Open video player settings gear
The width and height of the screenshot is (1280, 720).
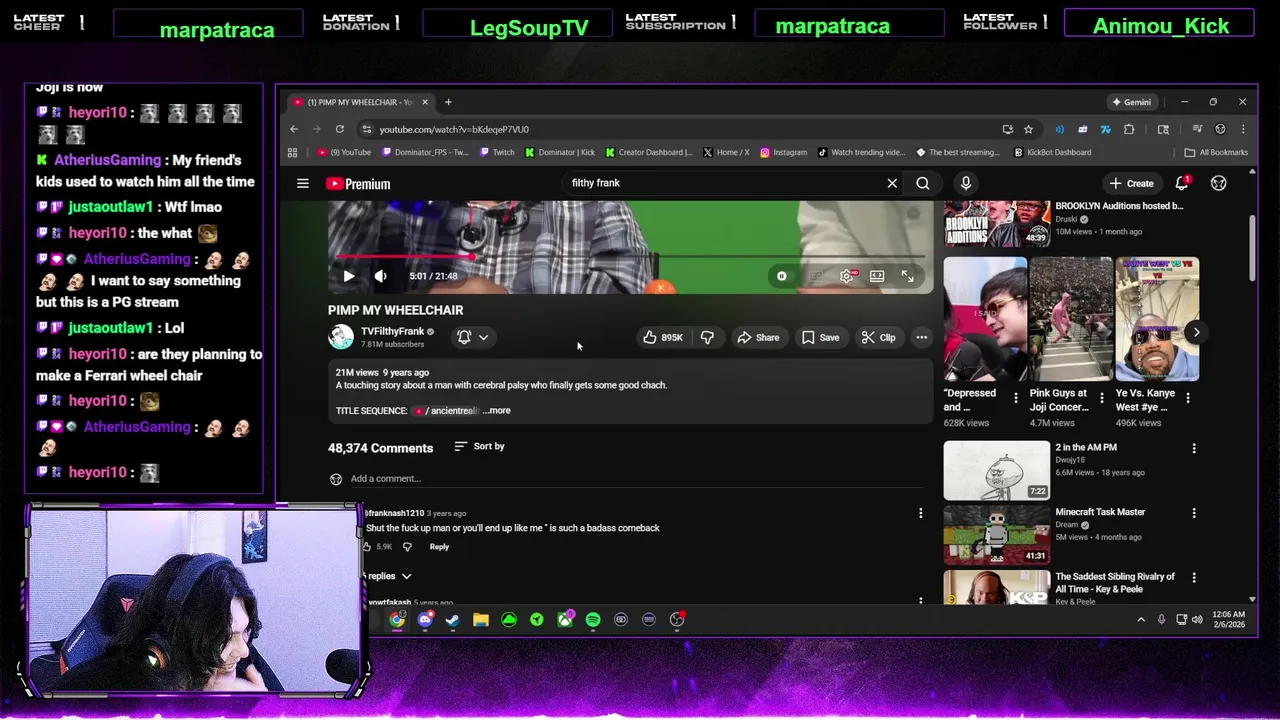(x=847, y=276)
